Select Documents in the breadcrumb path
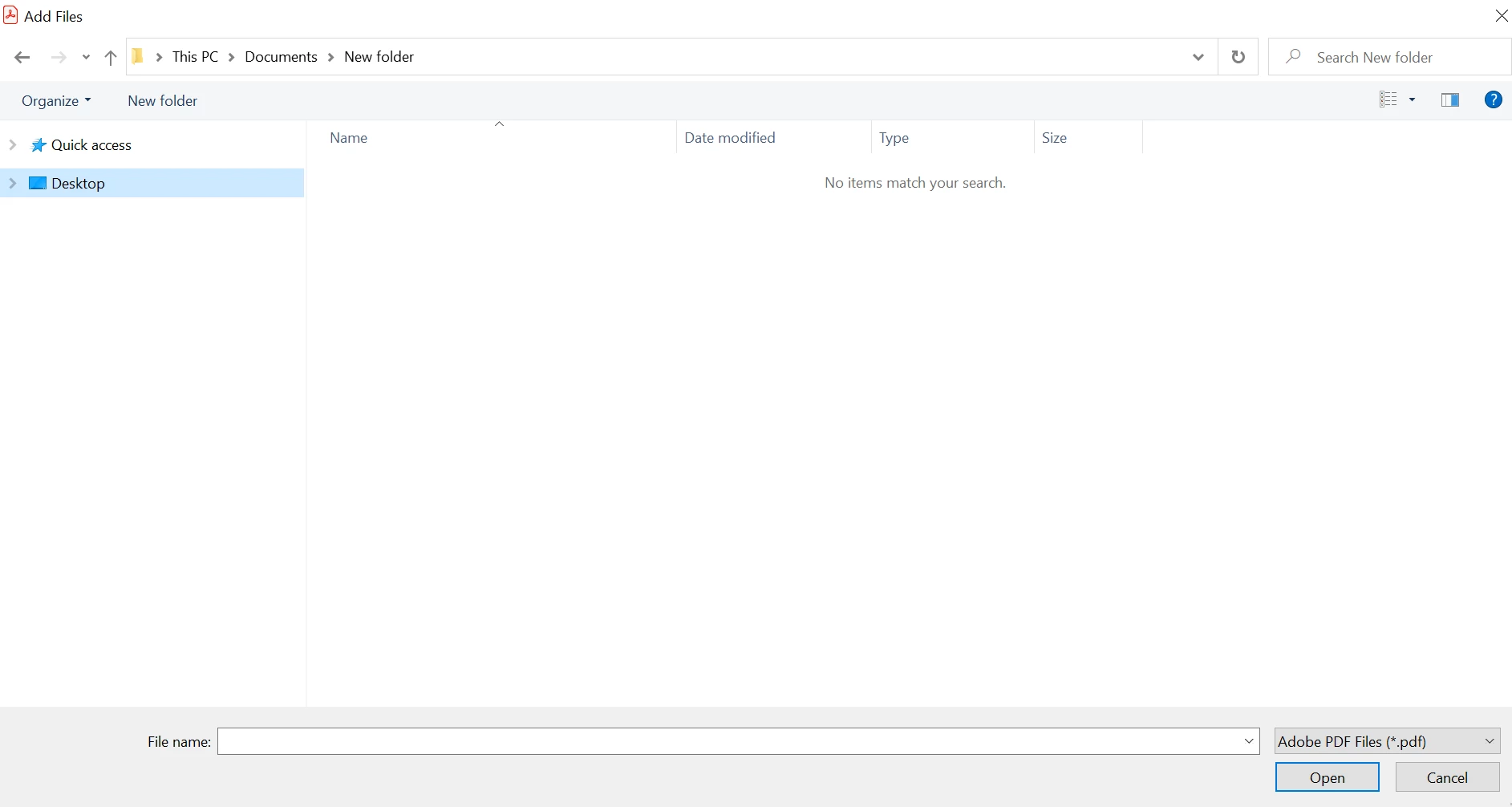Screen dimensions: 1512x807 coord(281,57)
